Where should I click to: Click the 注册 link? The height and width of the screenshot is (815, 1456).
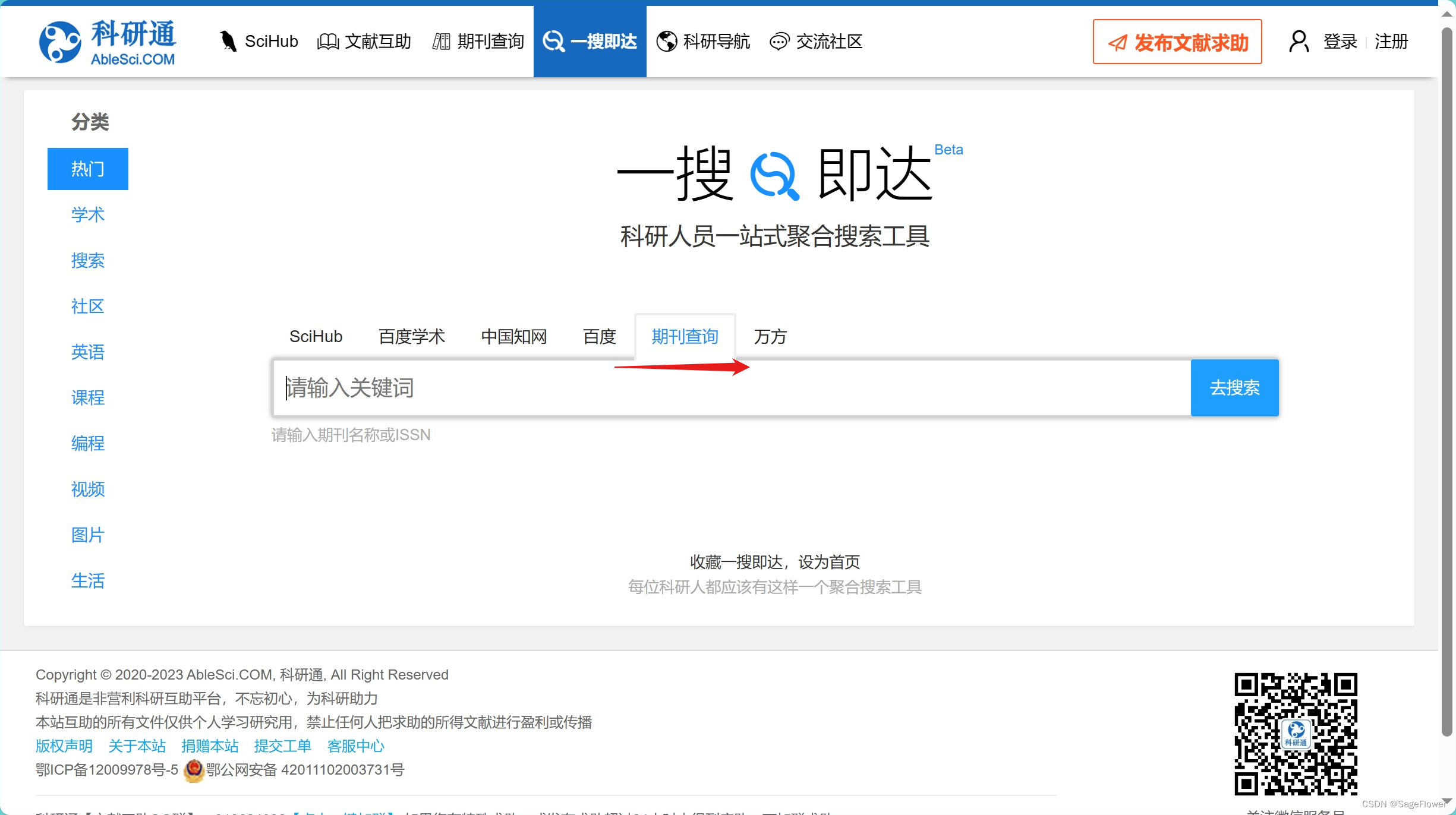(1392, 42)
